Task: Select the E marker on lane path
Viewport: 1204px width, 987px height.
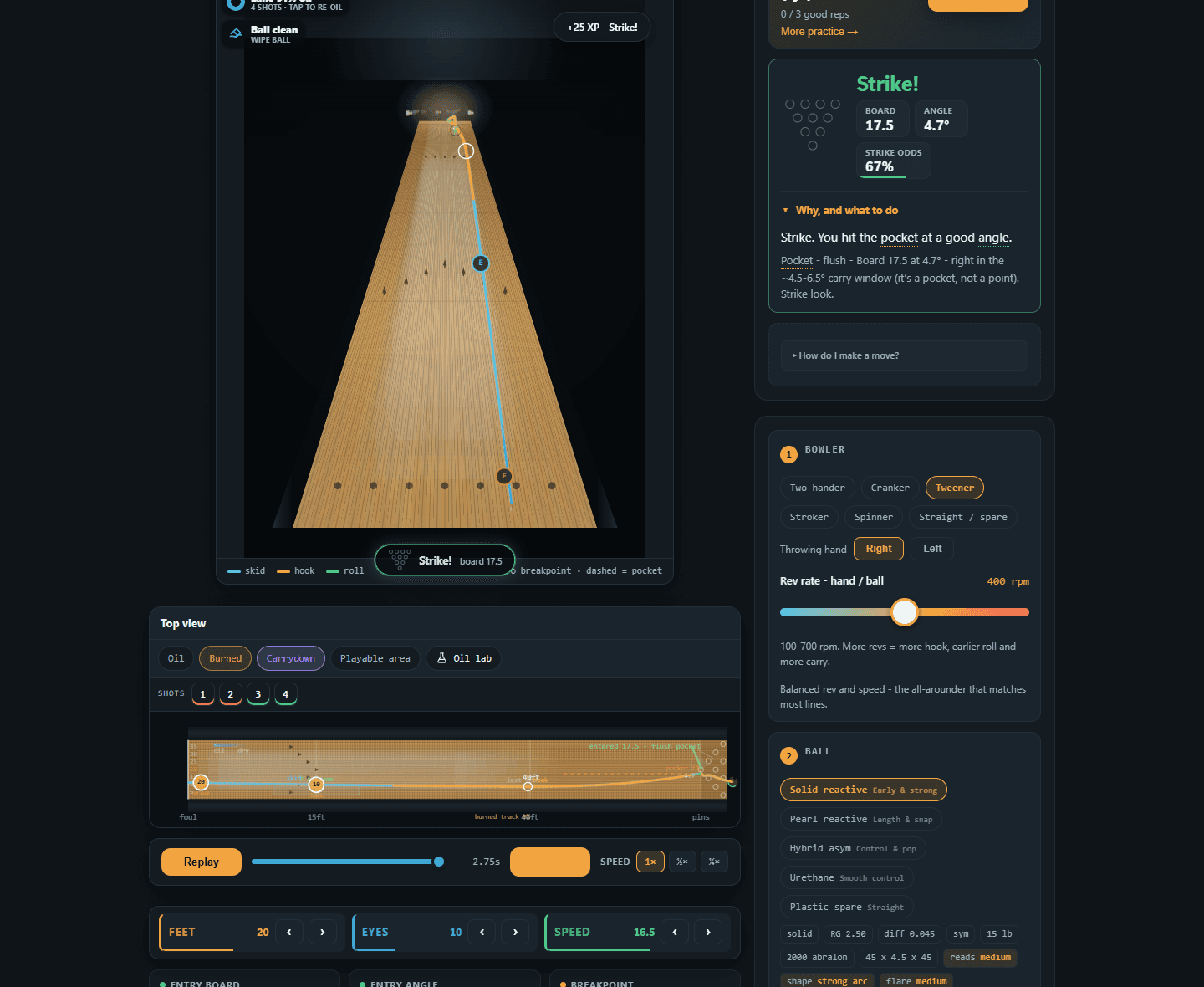Action: [x=481, y=263]
